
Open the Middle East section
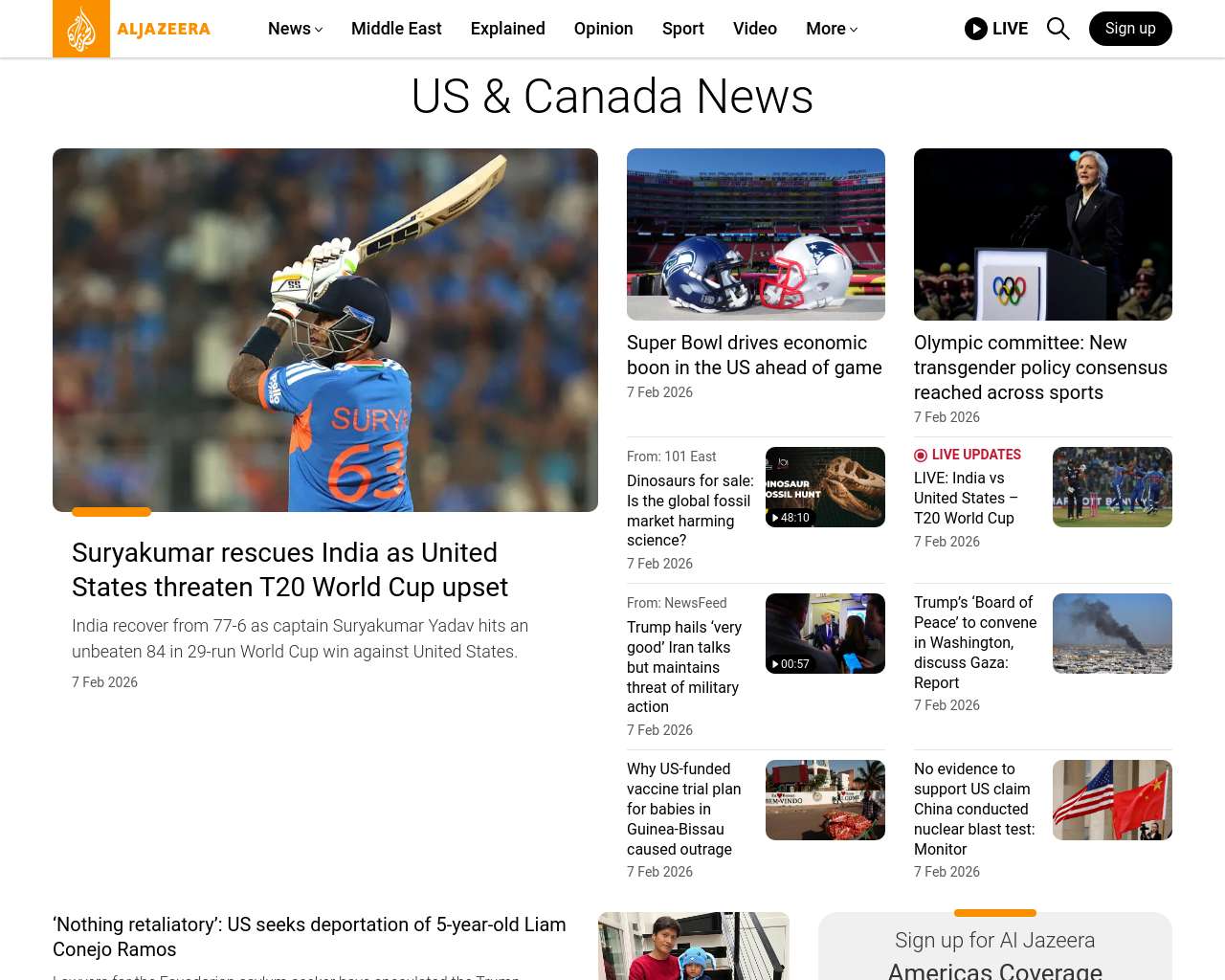[396, 29]
